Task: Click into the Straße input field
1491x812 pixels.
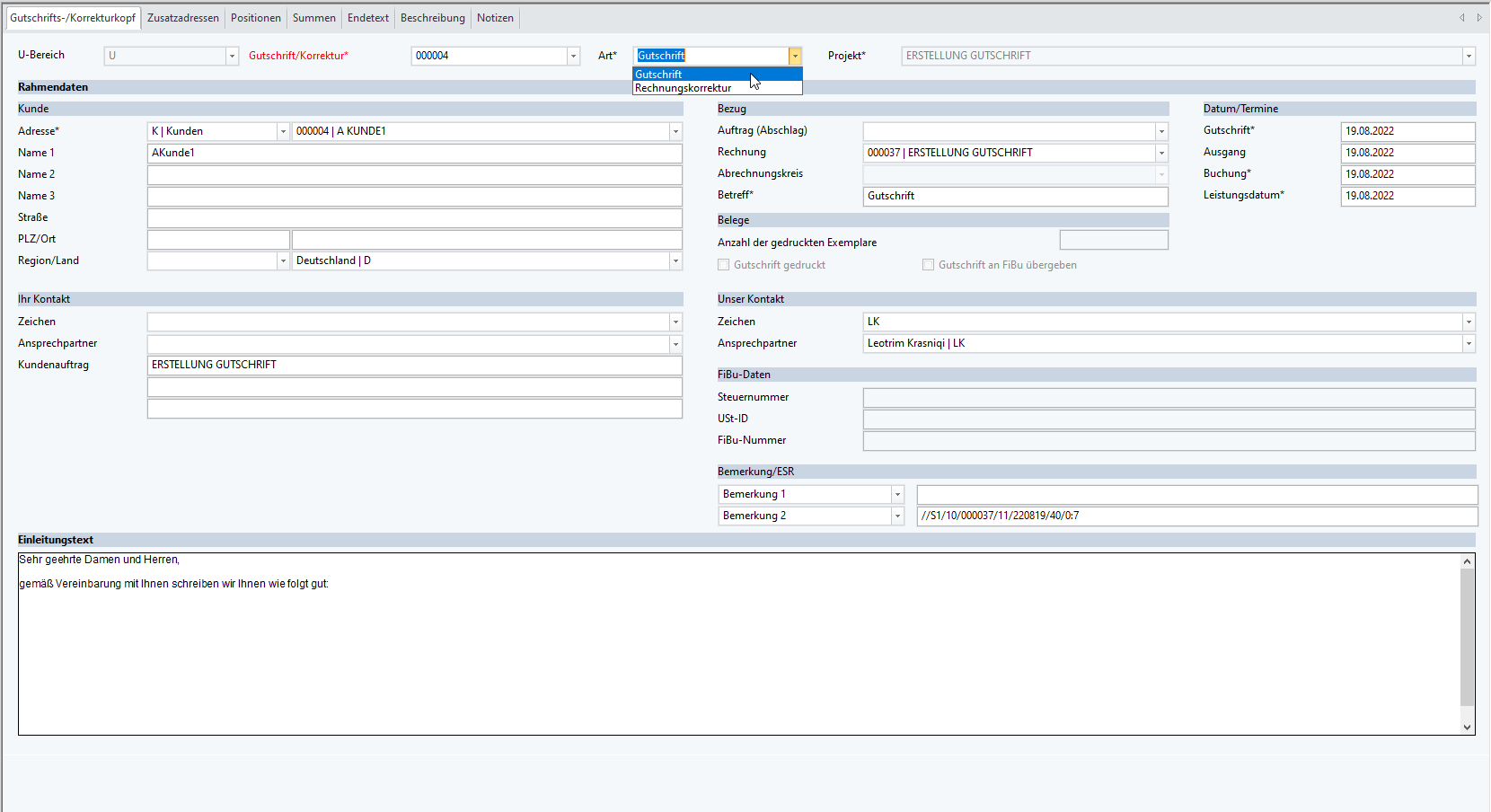Action: pos(414,217)
